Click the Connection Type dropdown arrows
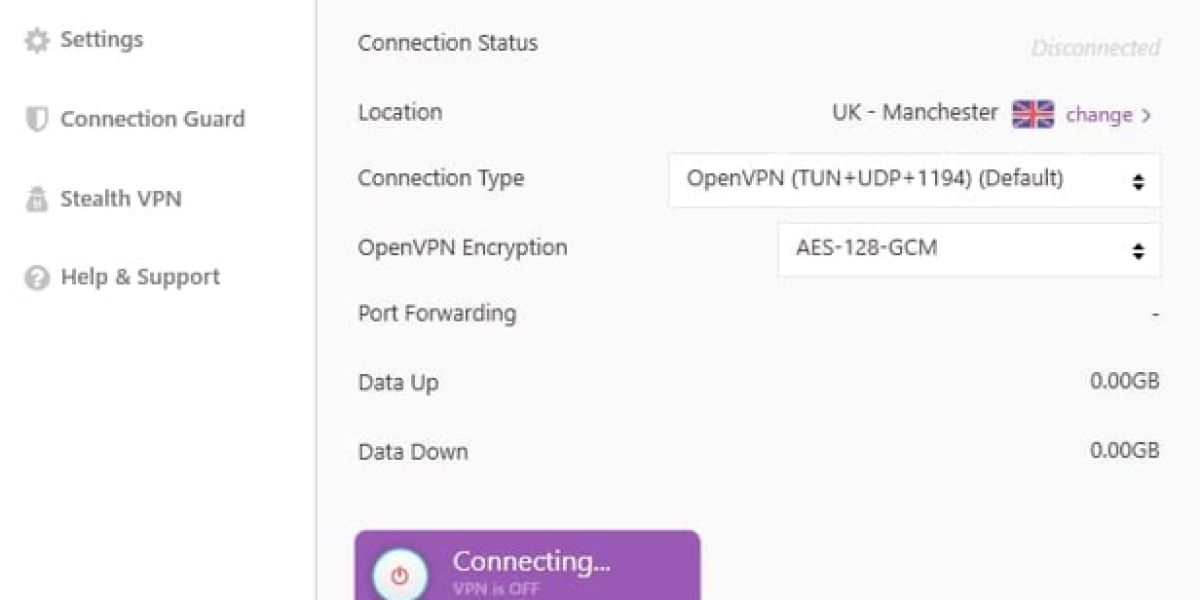Image resolution: width=1200 pixels, height=600 pixels. 1138,182
